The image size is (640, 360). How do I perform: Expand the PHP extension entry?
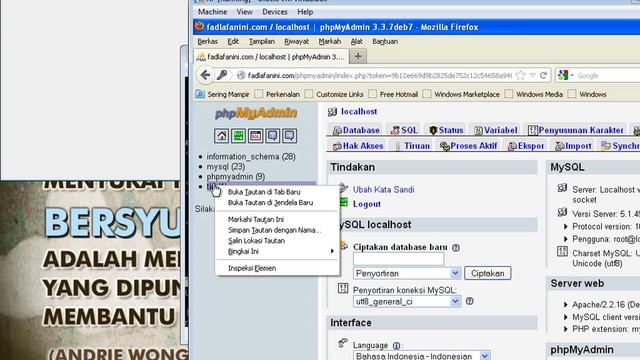coord(566,329)
